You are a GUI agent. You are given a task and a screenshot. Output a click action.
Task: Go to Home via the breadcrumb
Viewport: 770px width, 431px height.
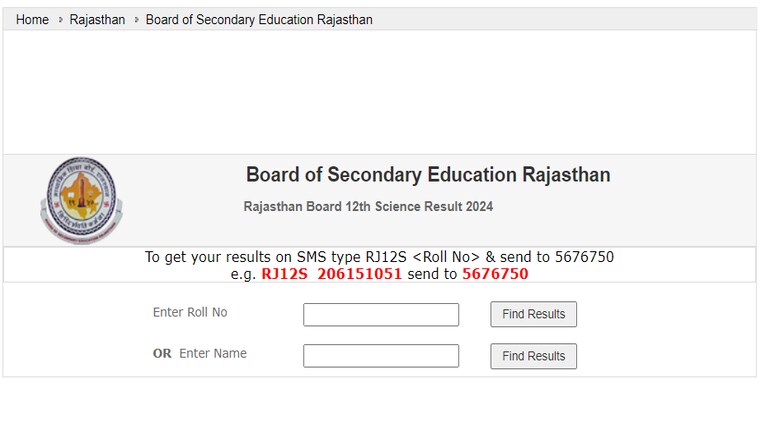tap(32, 20)
